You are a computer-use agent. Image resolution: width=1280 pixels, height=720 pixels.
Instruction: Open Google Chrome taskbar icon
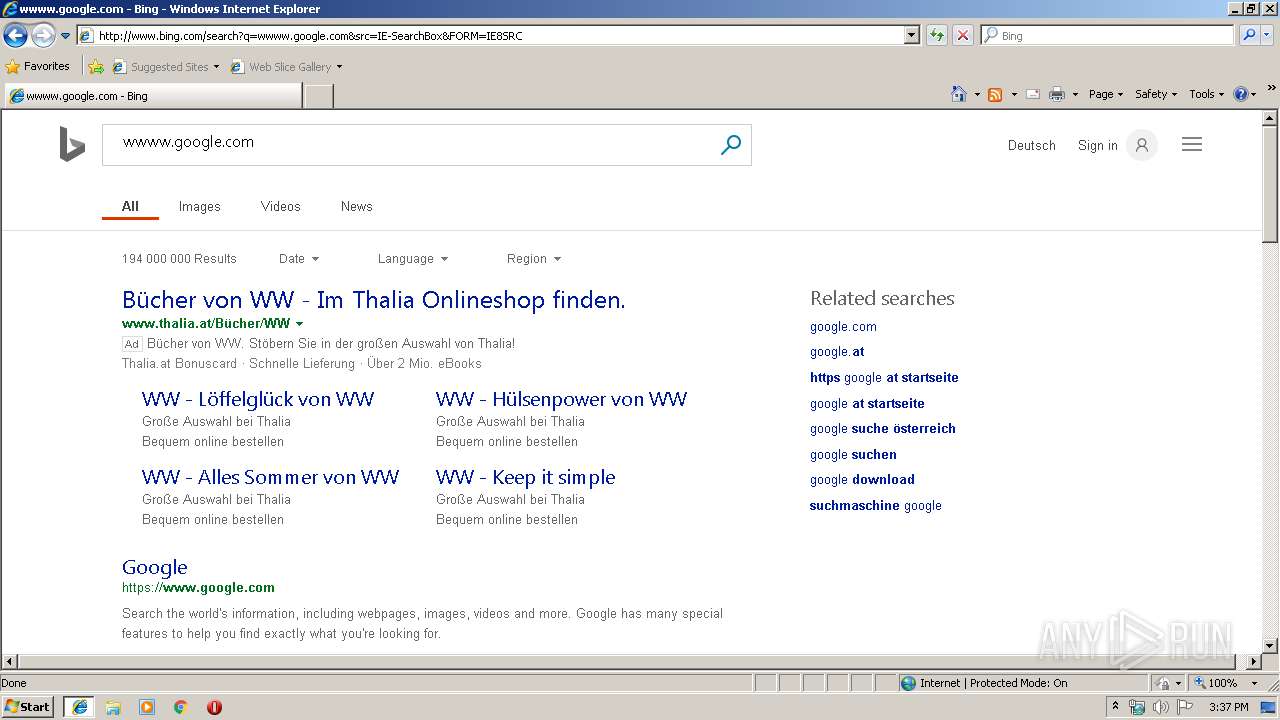tap(181, 707)
